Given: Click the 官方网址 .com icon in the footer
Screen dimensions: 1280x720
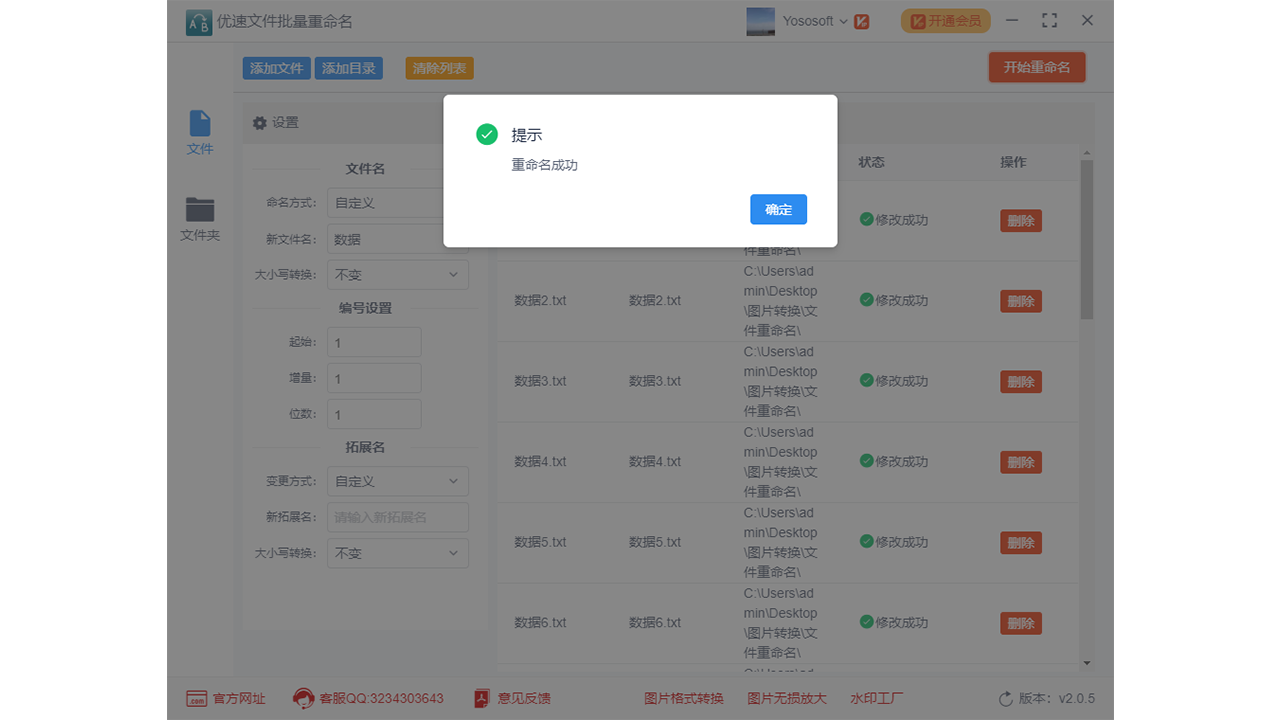Looking at the screenshot, I should point(197,699).
